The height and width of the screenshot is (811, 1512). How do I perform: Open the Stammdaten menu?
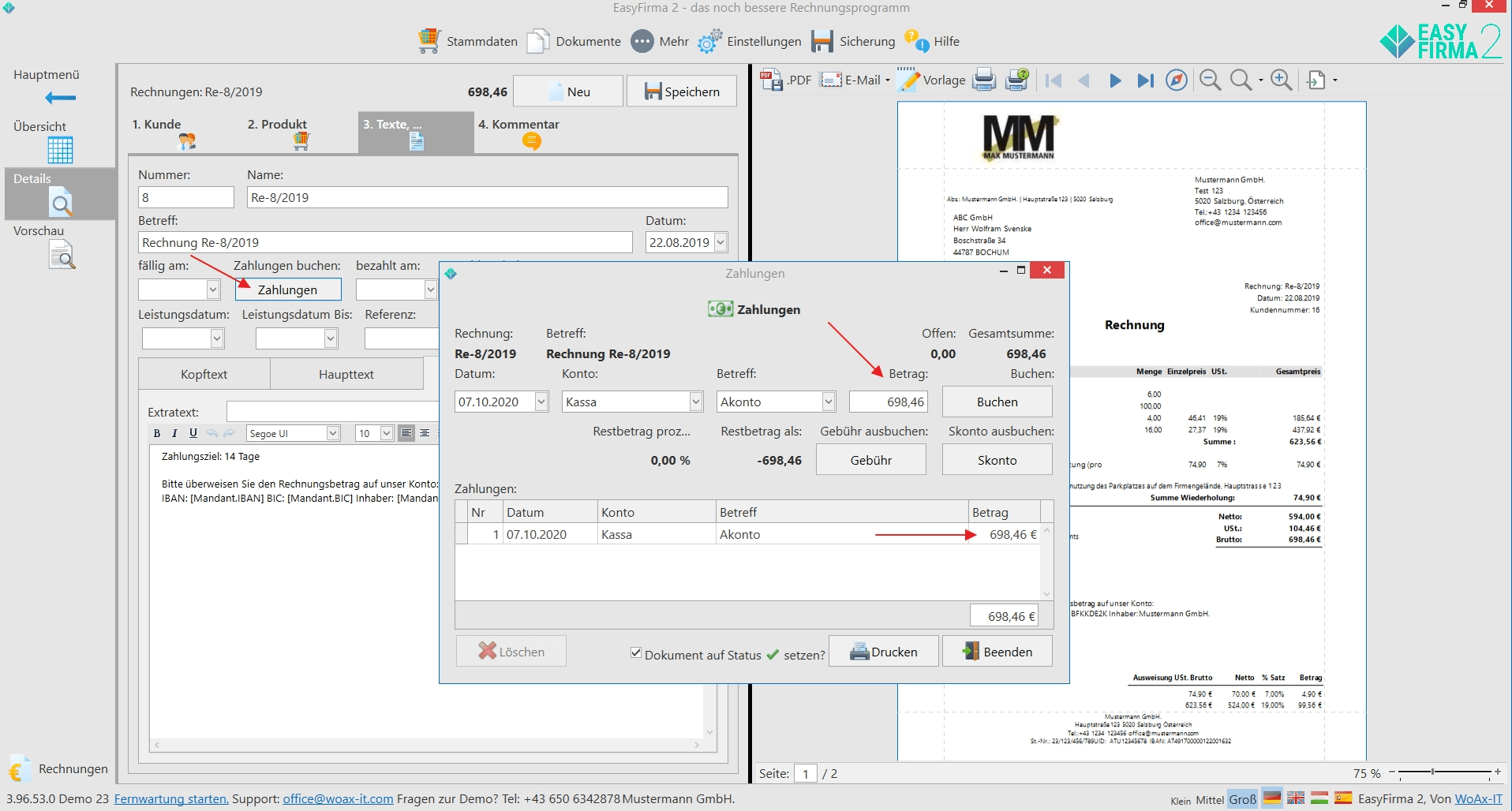point(468,41)
